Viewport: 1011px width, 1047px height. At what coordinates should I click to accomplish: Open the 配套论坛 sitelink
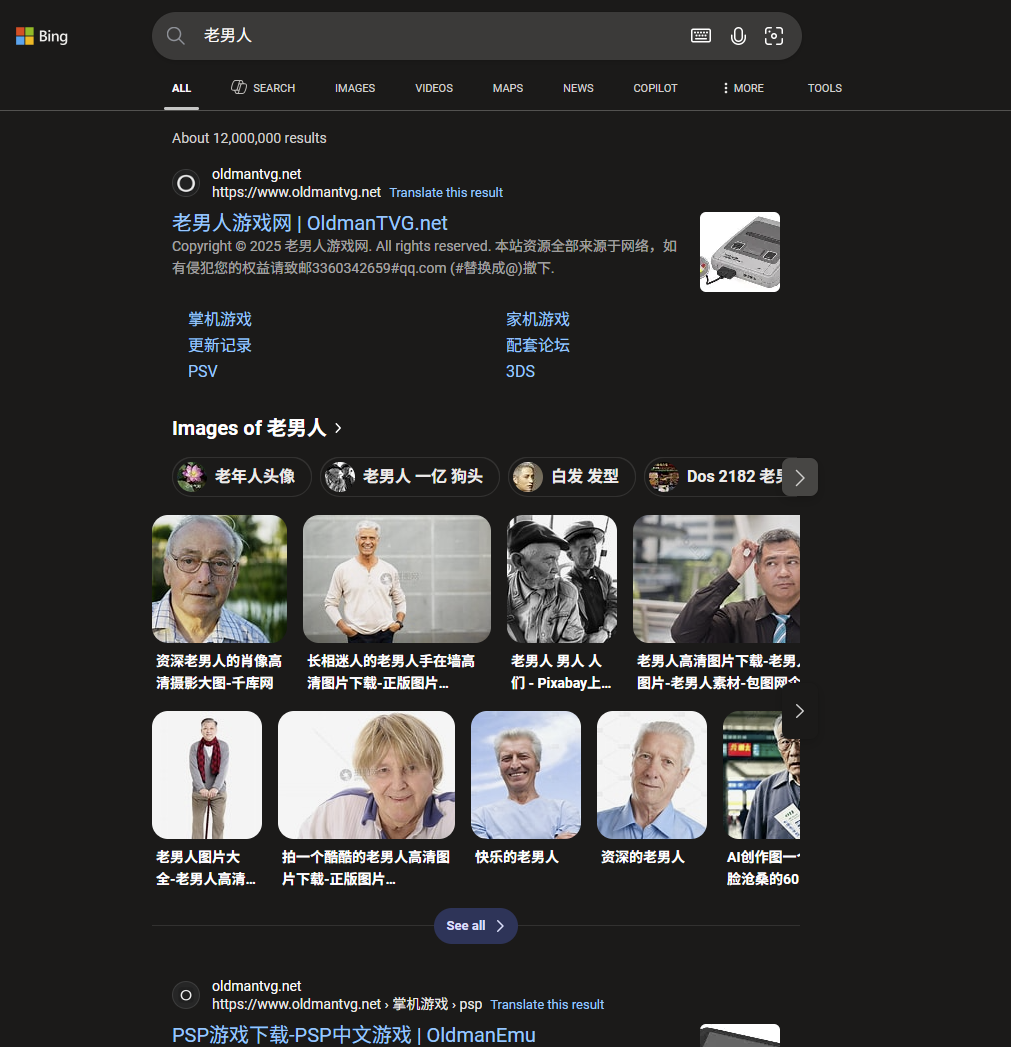[x=538, y=345]
